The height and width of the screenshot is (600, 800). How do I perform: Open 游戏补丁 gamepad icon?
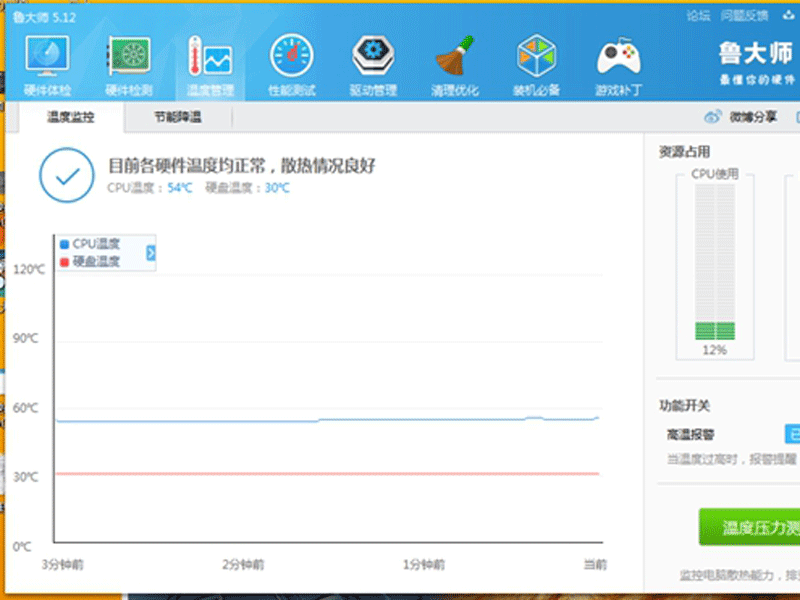[618, 55]
